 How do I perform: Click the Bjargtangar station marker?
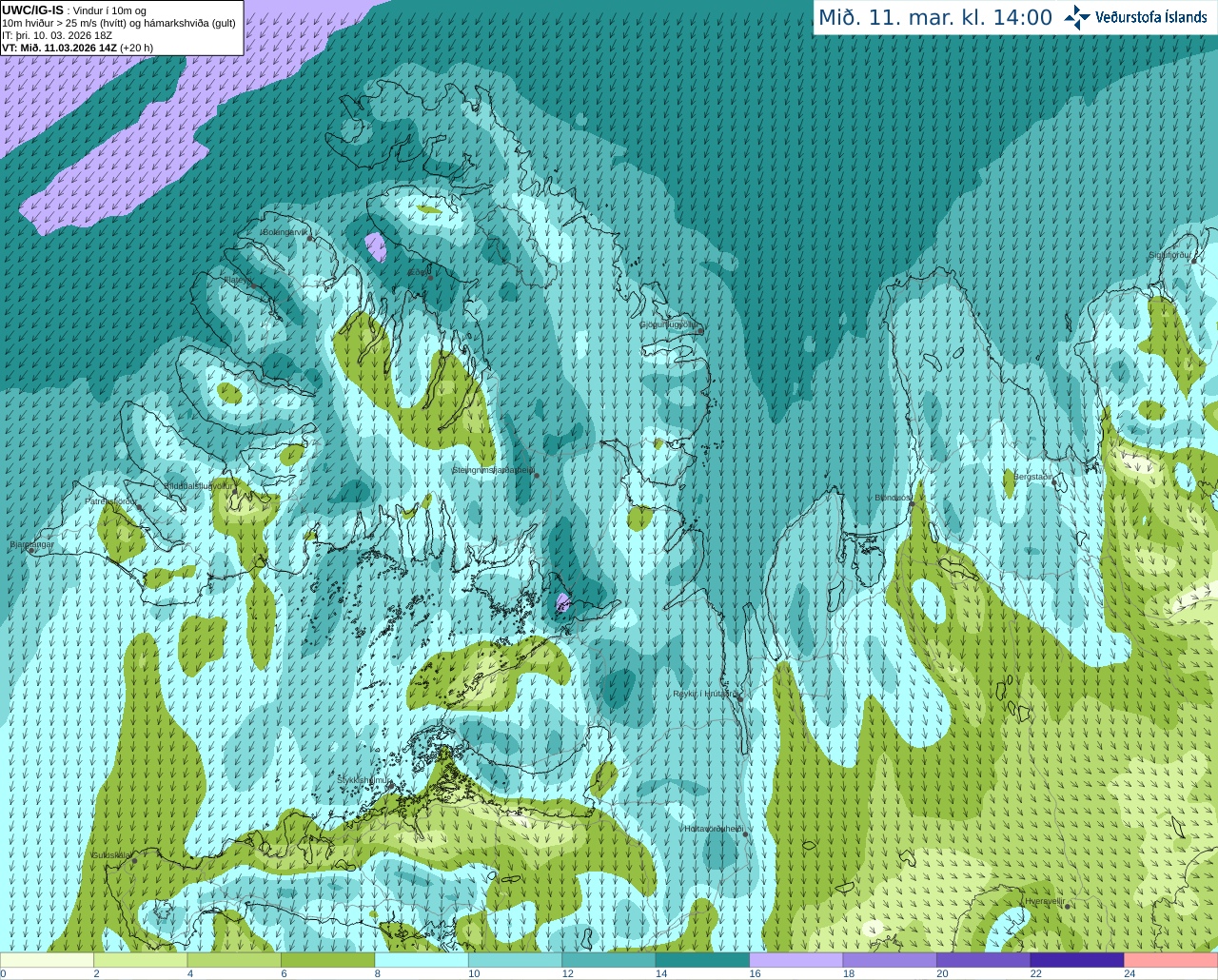click(31, 551)
